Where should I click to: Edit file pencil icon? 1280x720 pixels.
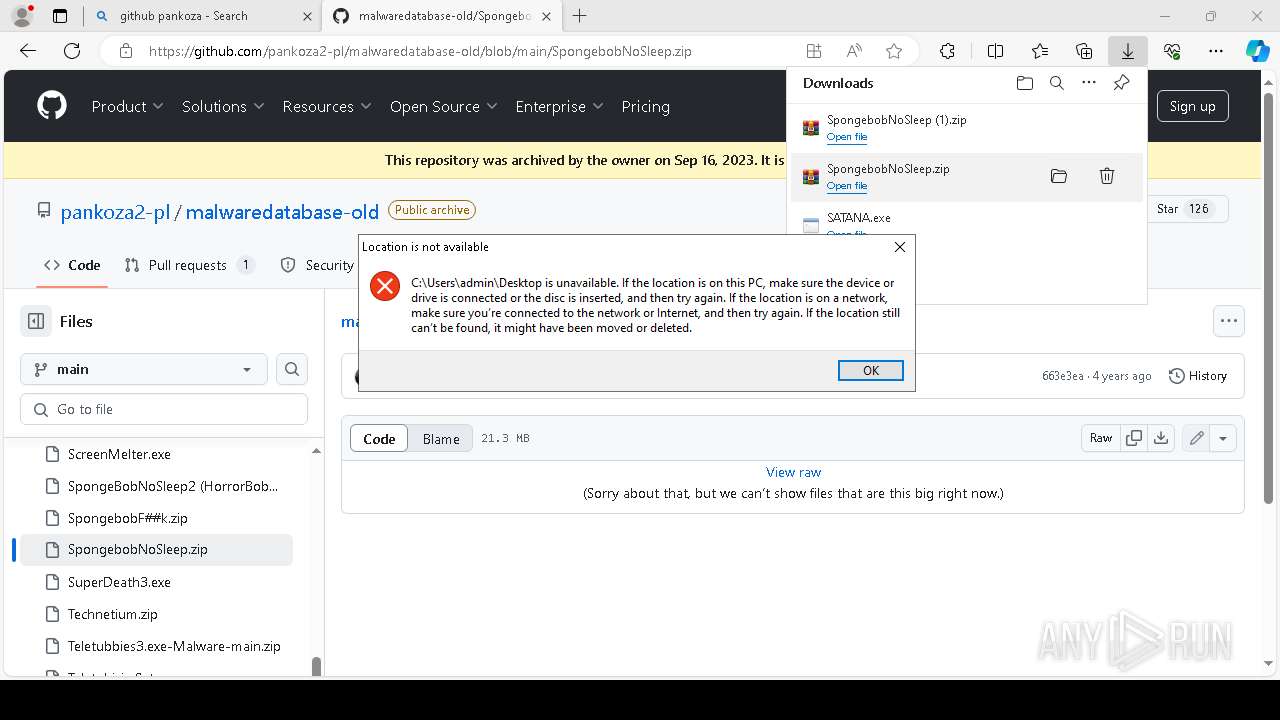pyautogui.click(x=1196, y=438)
